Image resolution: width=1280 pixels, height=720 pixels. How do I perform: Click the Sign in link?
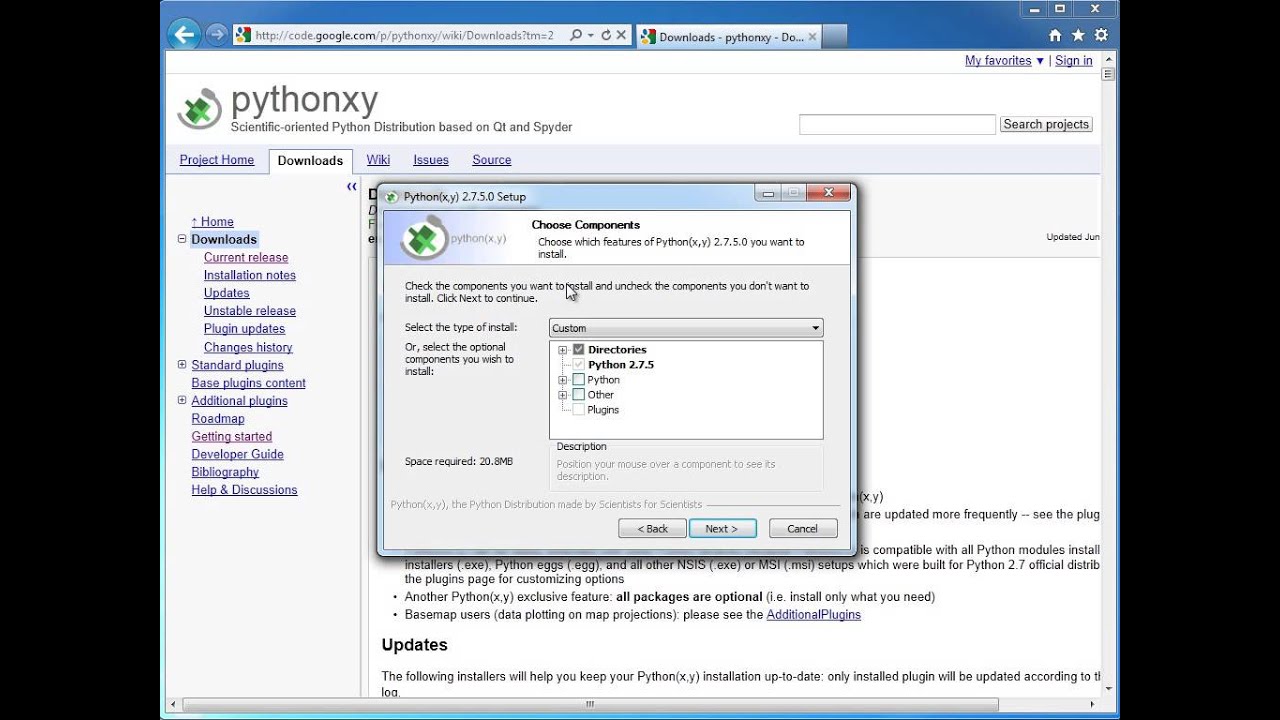(x=1074, y=61)
